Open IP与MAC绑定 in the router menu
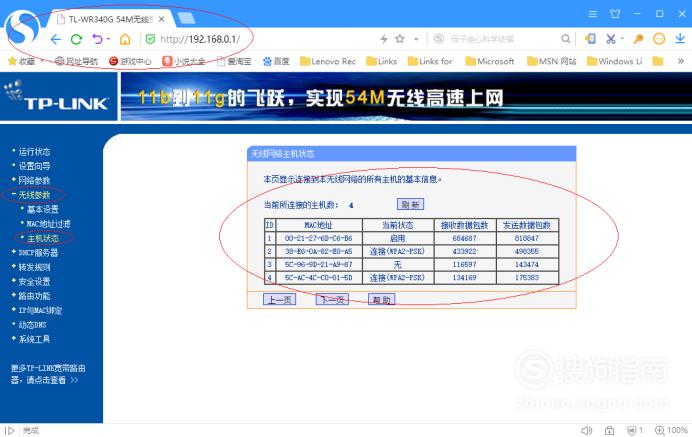Image resolution: width=692 pixels, height=437 pixels. point(40,310)
